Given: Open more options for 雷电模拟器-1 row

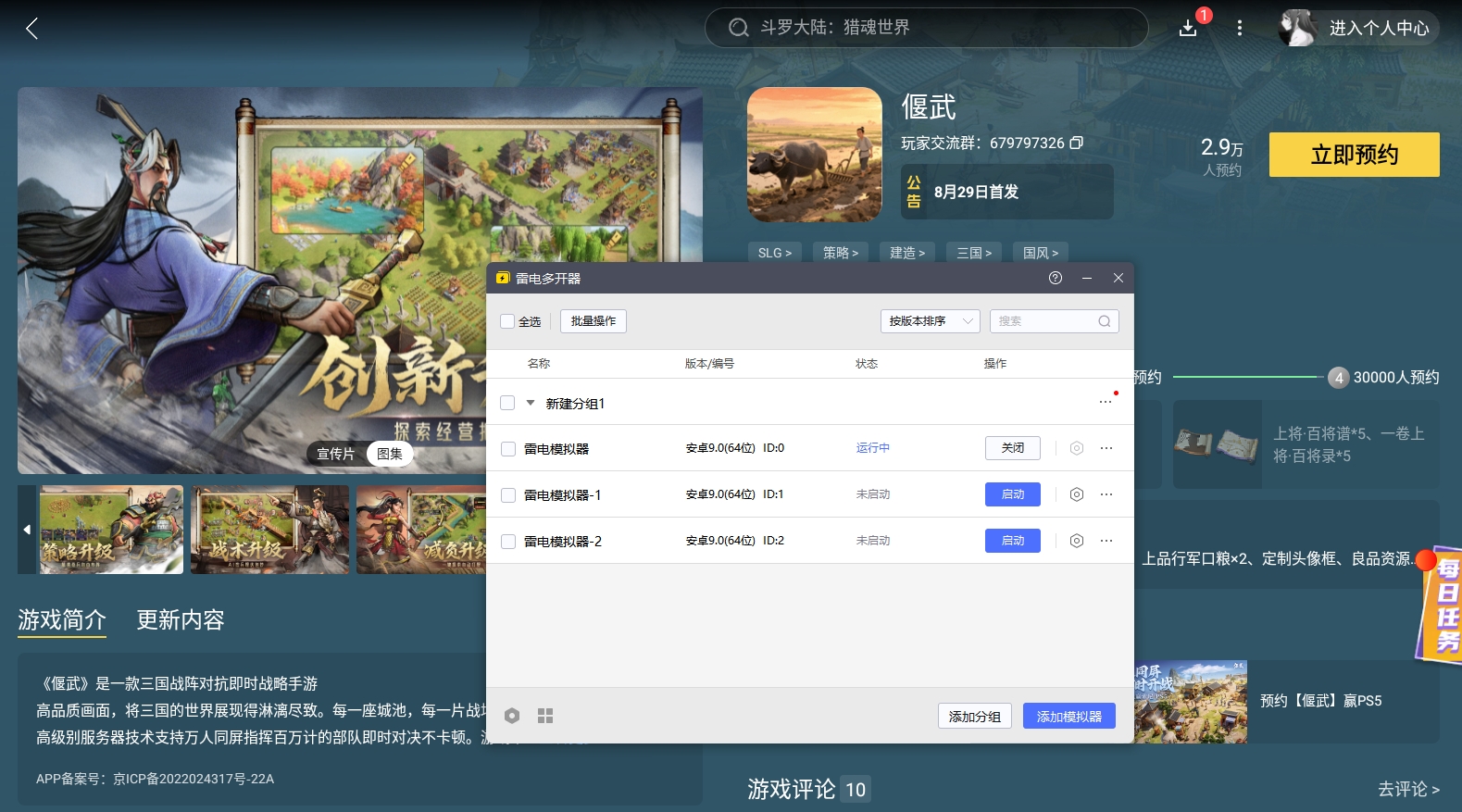Looking at the screenshot, I should (1106, 494).
